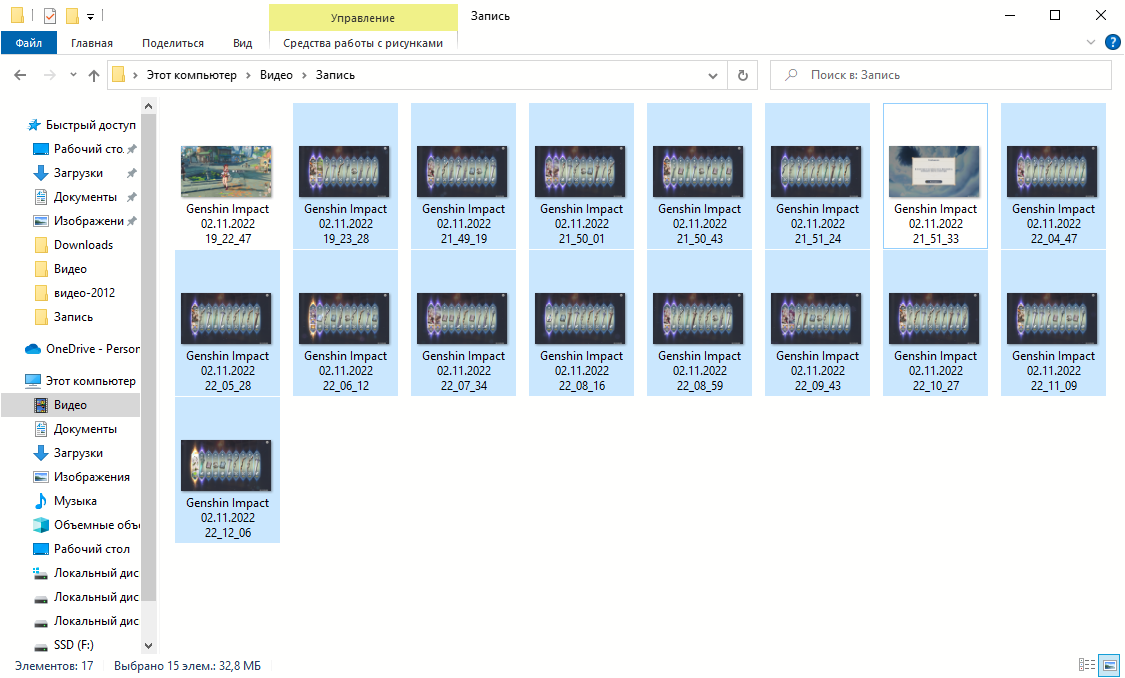Select thumbnail Genshin Impact 22_09_43
This screenshot has width=1125, height=678.
tap(817, 323)
